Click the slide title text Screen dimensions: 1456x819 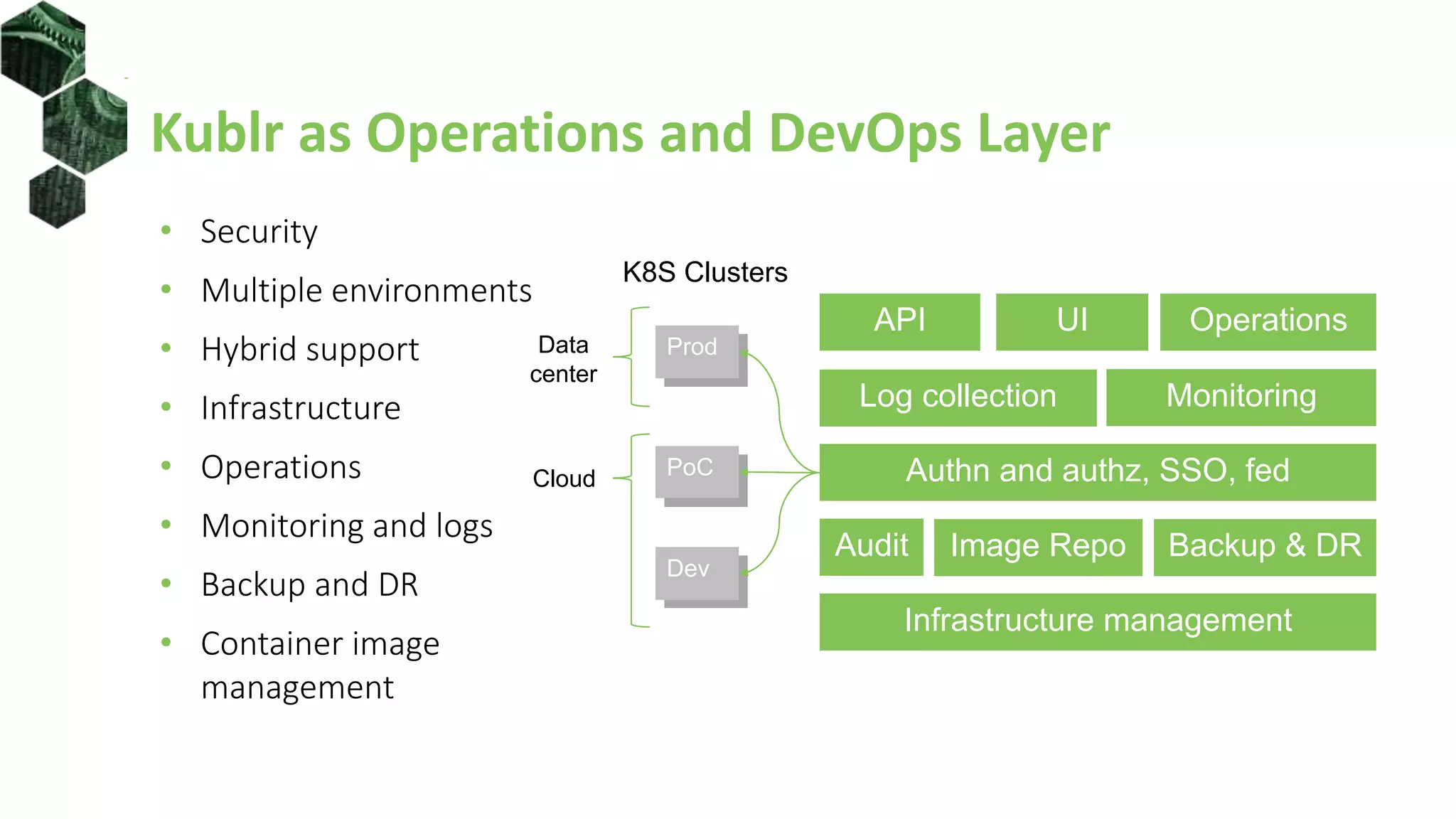(x=630, y=133)
